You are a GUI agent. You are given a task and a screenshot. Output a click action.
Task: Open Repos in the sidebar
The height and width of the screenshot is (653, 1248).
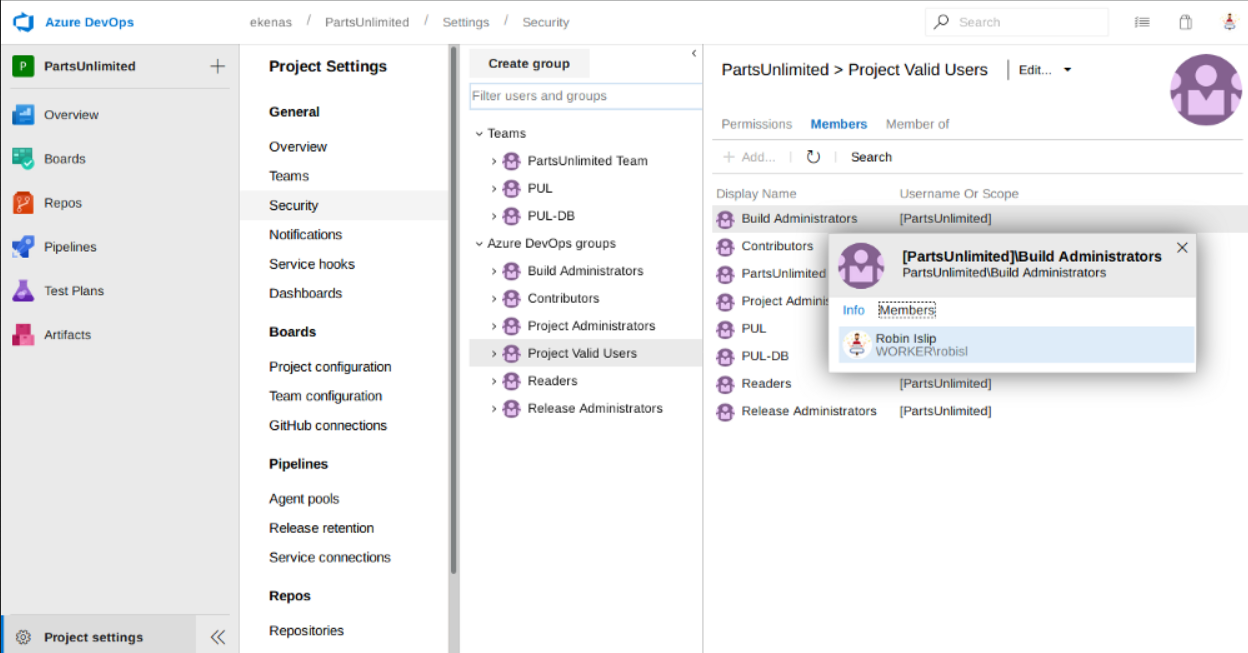62,203
